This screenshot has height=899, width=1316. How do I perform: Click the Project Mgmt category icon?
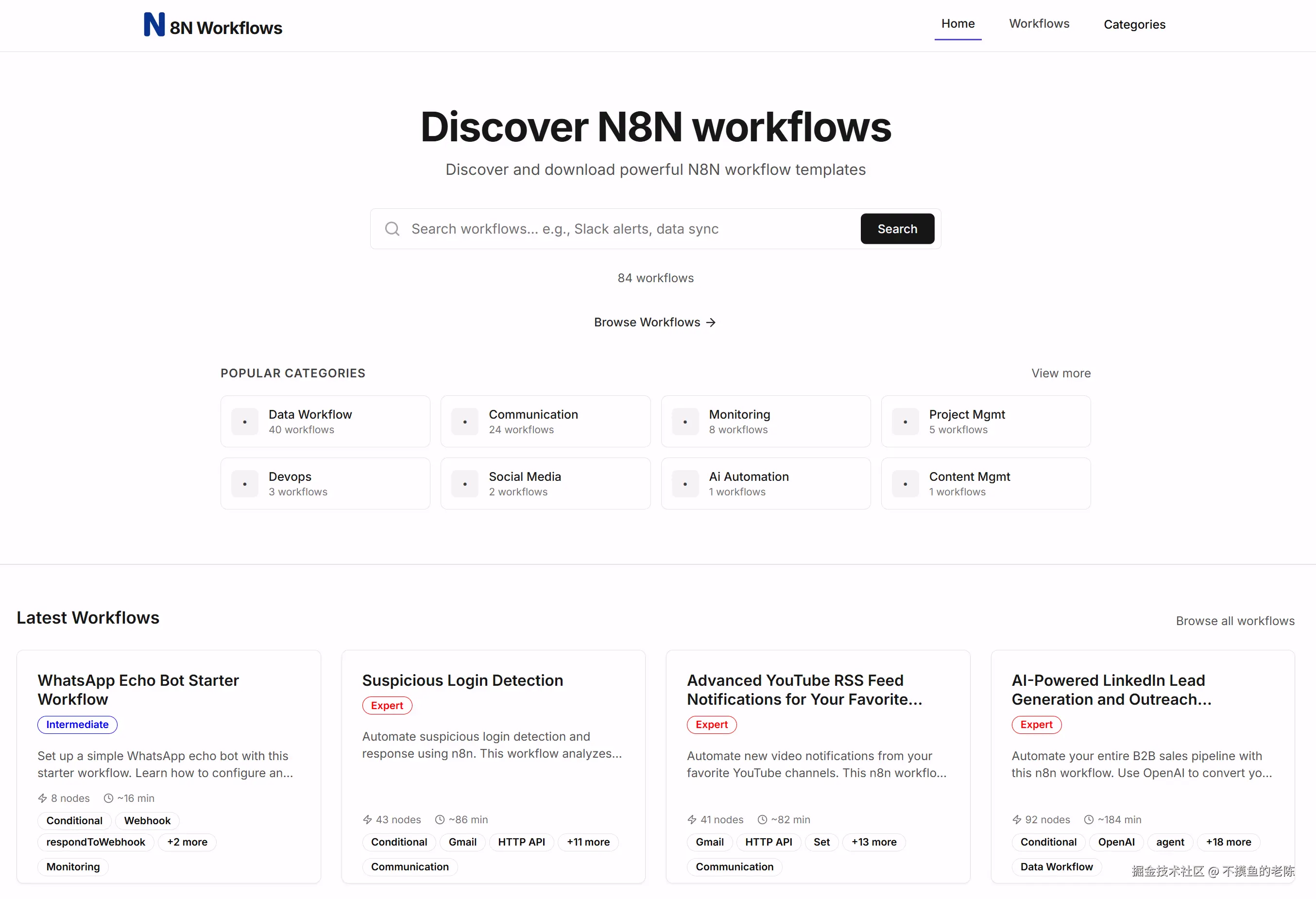click(x=905, y=423)
